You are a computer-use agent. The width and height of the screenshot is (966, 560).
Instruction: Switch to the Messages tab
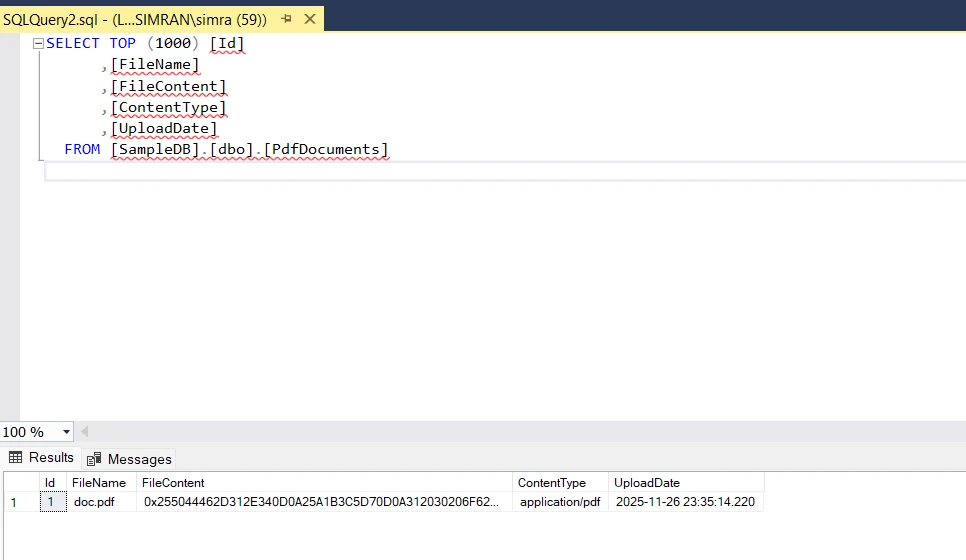129,459
